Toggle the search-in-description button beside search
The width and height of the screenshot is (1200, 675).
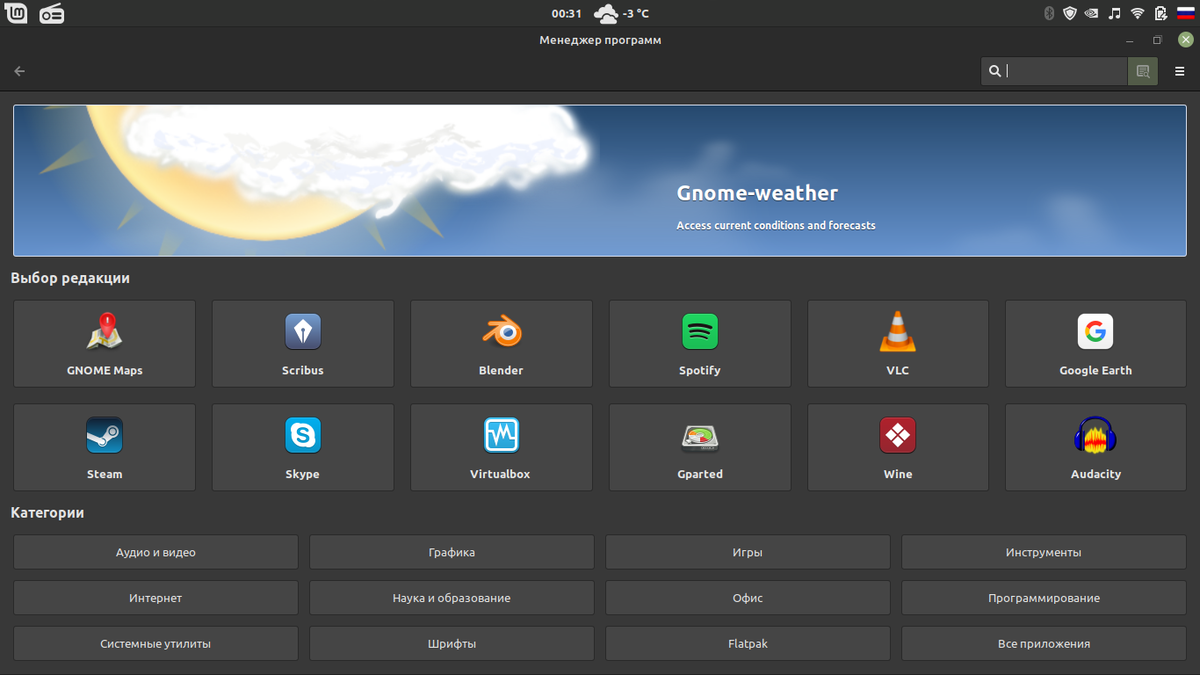pyautogui.click(x=1142, y=71)
